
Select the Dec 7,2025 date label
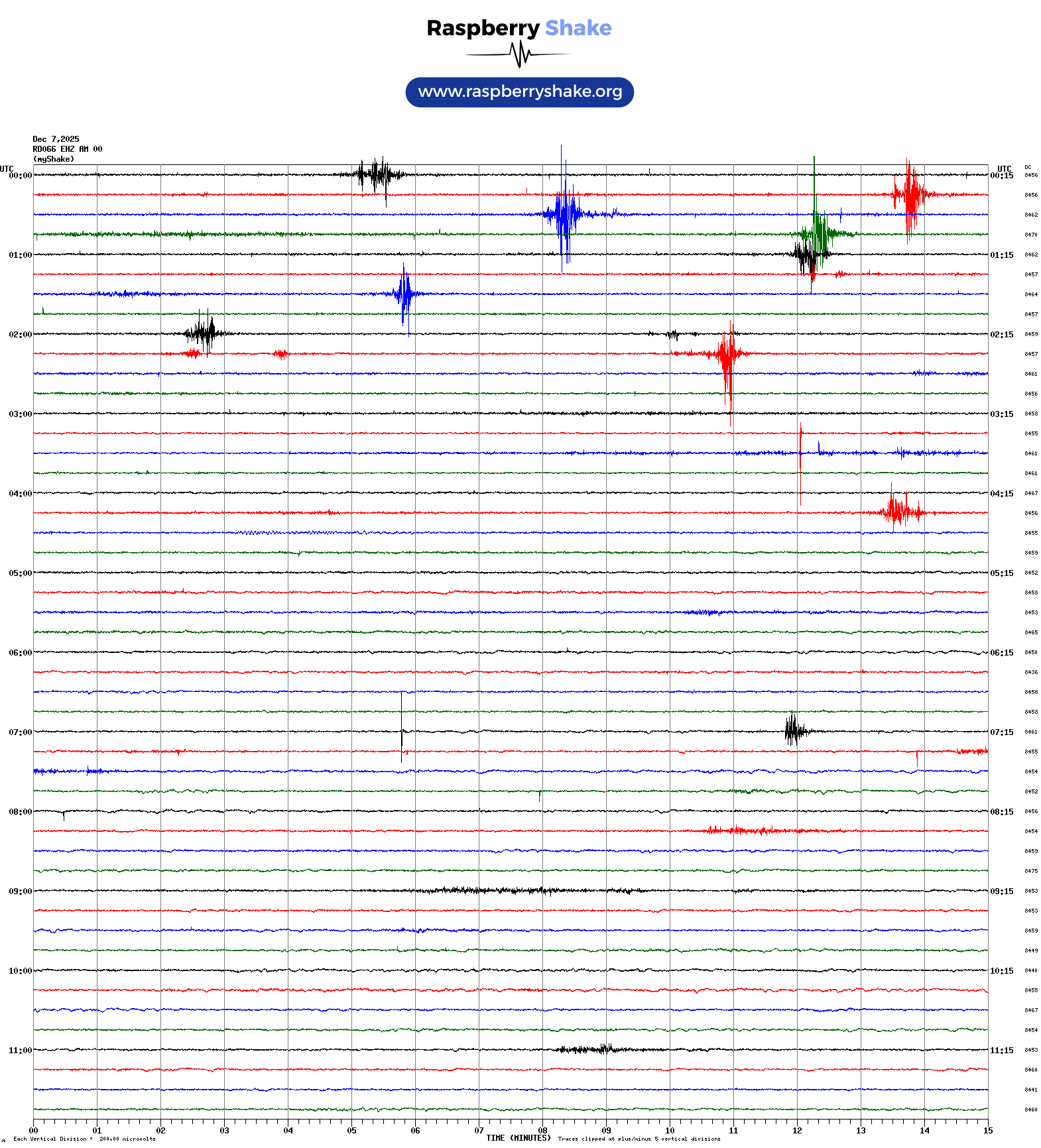tap(56, 139)
